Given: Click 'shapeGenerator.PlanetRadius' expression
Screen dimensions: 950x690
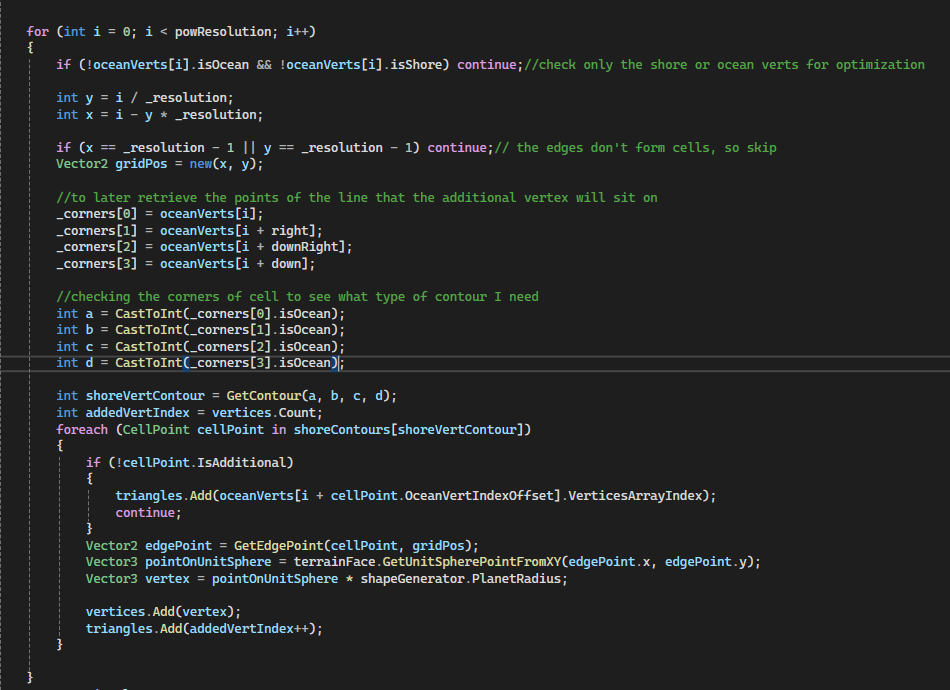Looking at the screenshot, I should 460,579.
